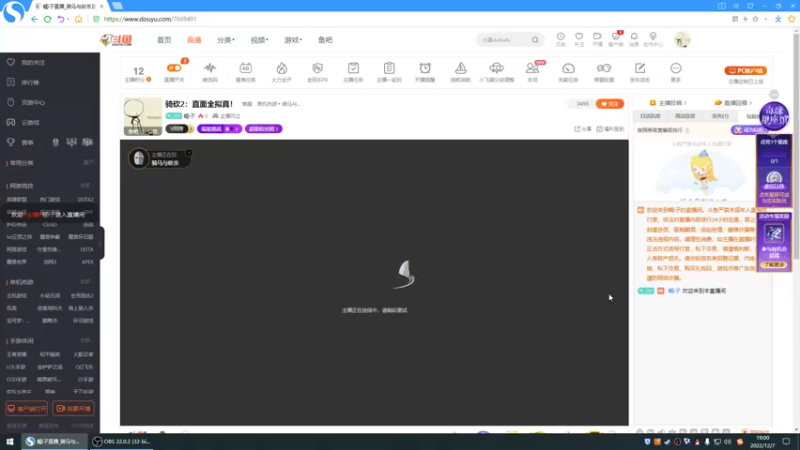Click the Douyu logo
This screenshot has height=450, width=800.
(x=116, y=40)
